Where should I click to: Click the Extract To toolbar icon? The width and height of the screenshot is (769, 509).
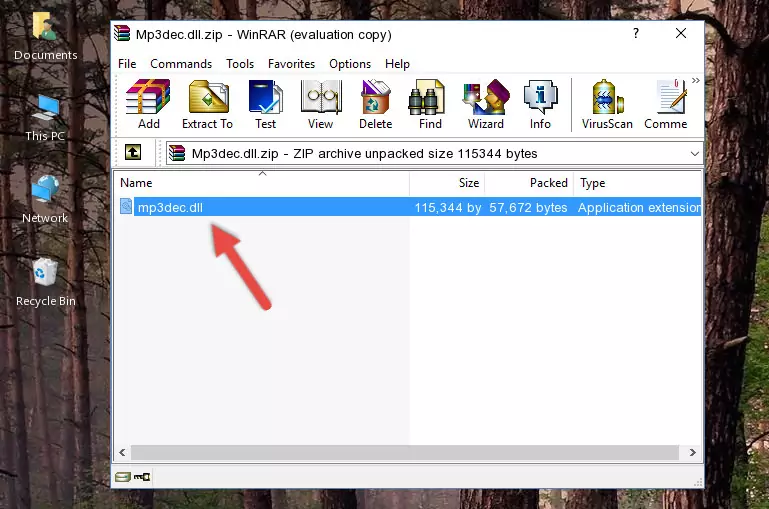207,104
